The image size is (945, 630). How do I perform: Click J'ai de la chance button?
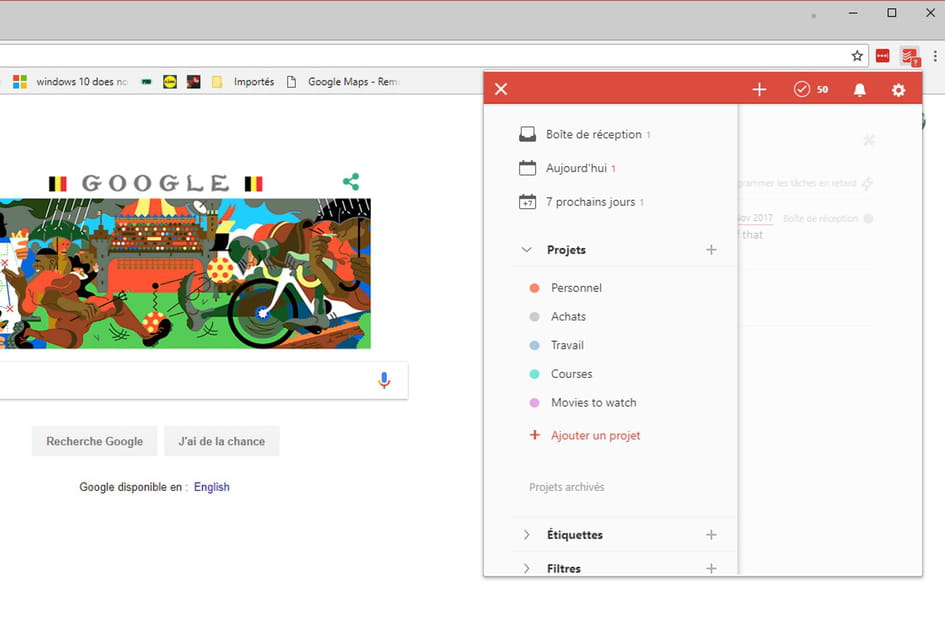[x=222, y=441]
